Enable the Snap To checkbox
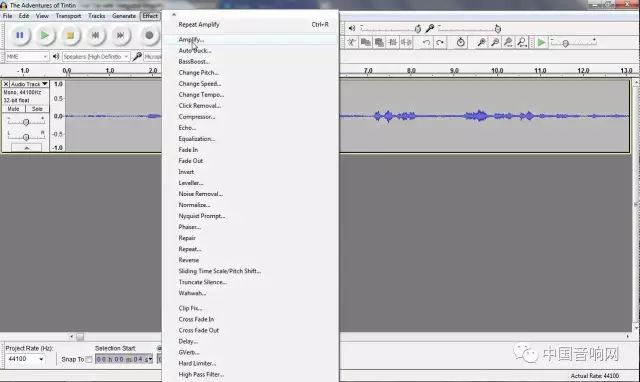This screenshot has height=382, width=640. coord(89,360)
